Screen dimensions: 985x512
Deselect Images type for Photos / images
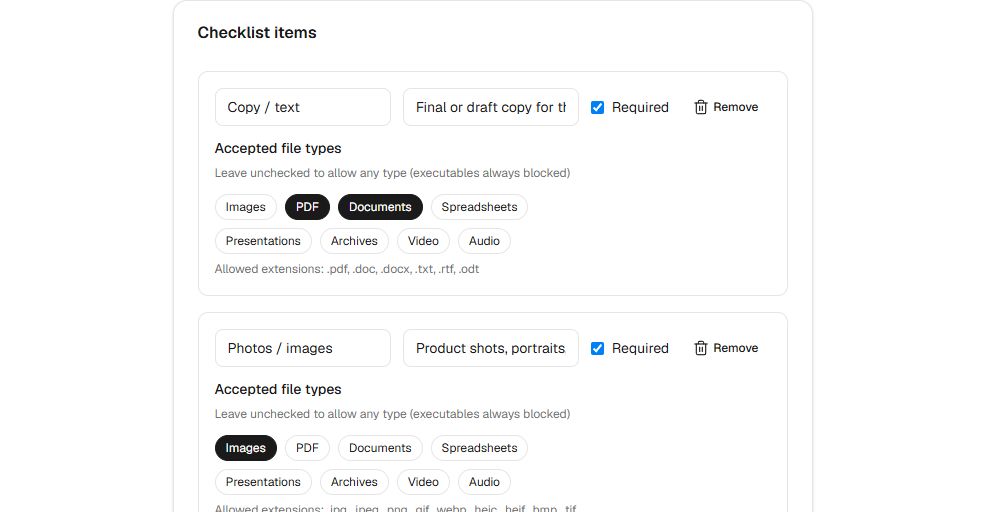[246, 448]
